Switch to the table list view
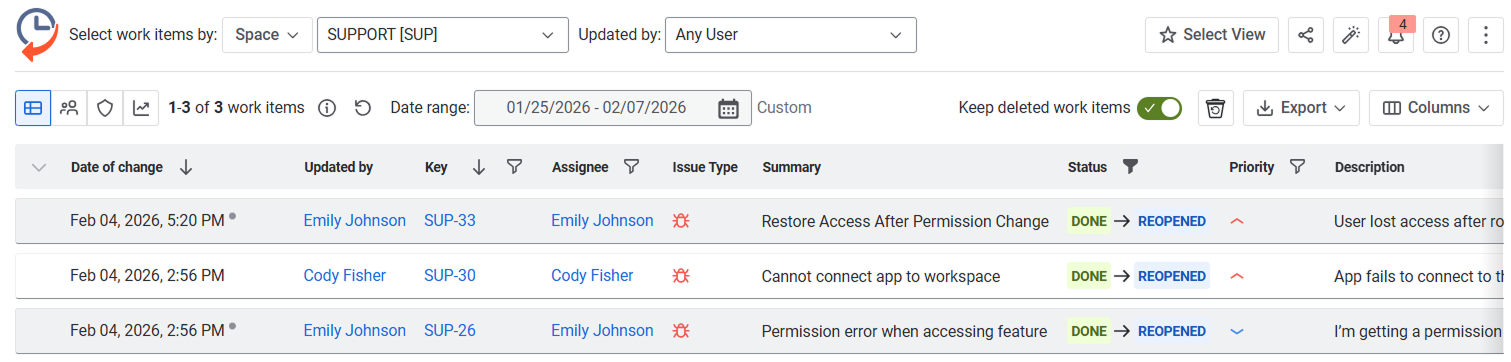 point(33,108)
